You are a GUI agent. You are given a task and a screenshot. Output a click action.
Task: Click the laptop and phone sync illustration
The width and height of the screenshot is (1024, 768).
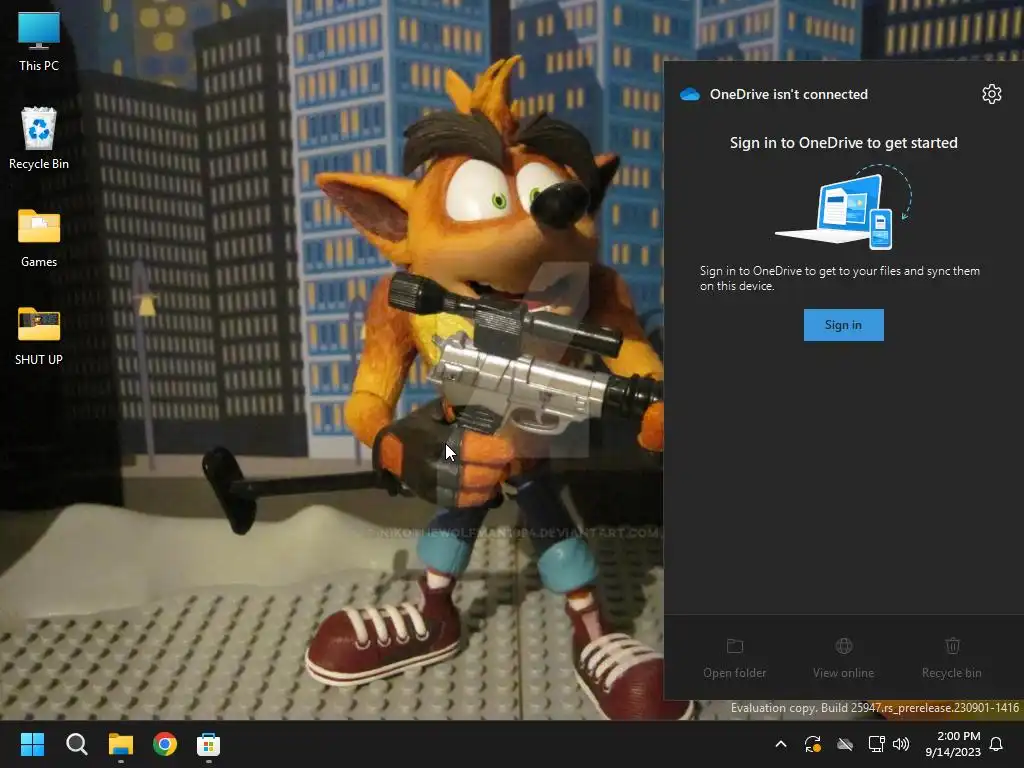843,207
